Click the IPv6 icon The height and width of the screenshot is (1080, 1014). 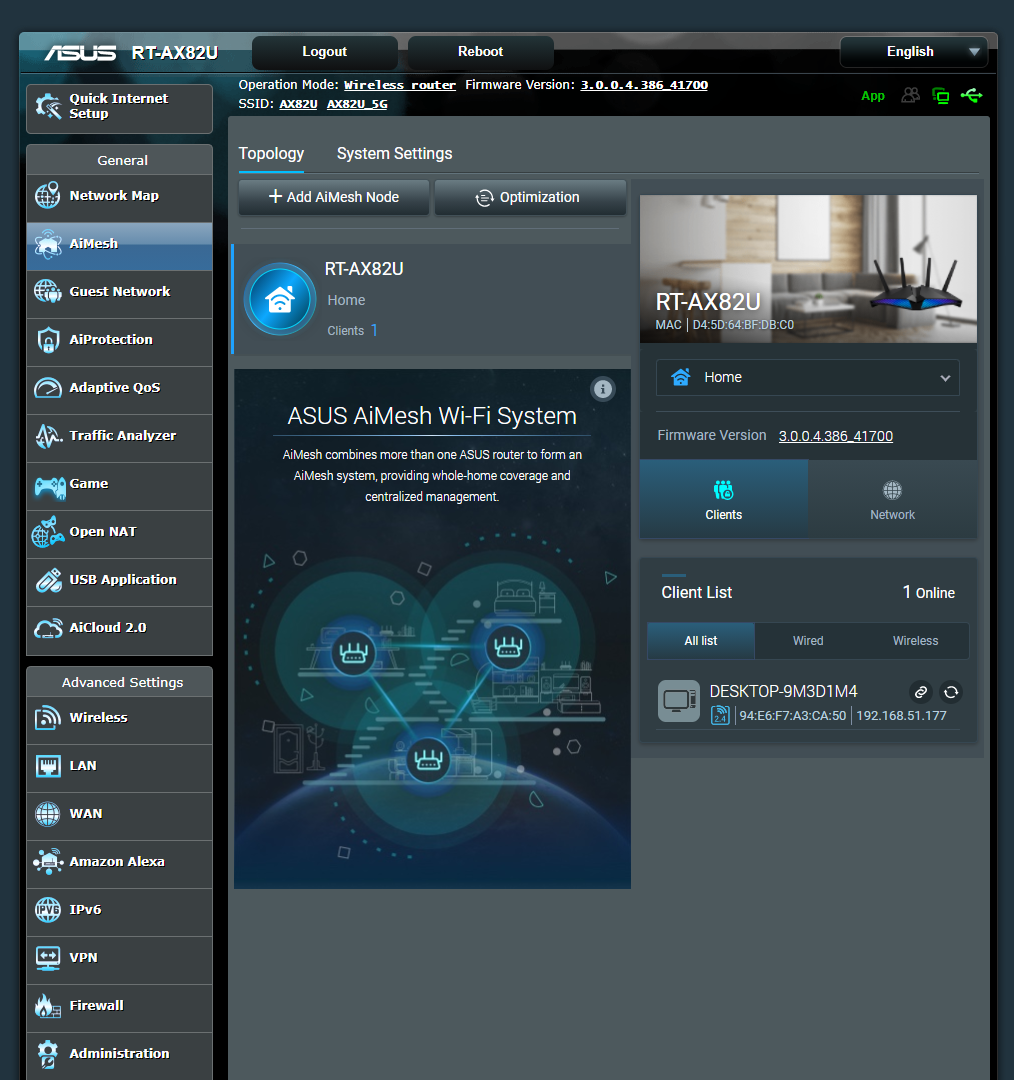pos(48,909)
